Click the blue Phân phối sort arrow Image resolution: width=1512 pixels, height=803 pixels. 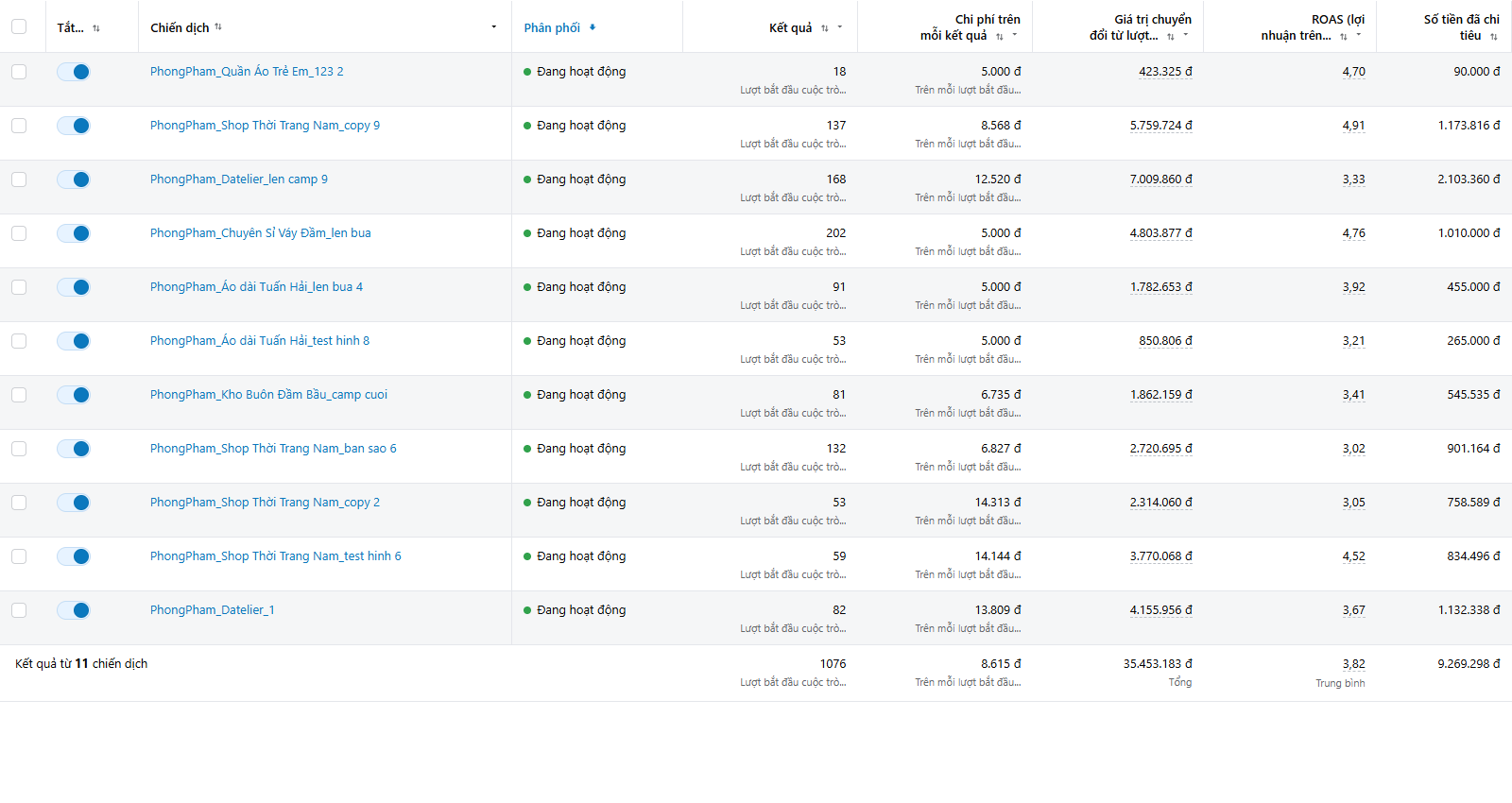click(593, 27)
